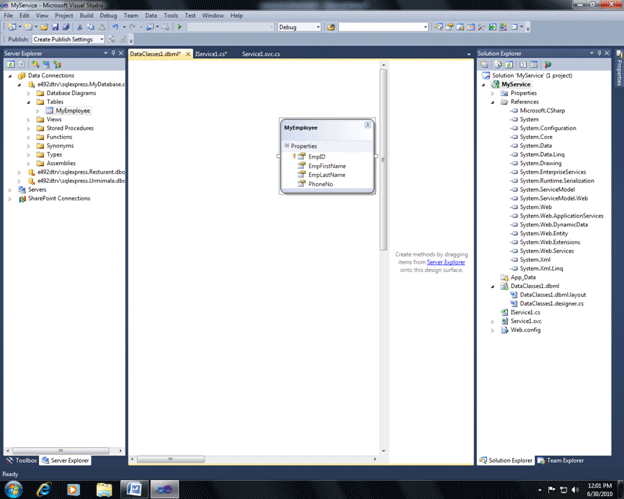
Task: Click the volume icon in the system tray
Action: 575,489
